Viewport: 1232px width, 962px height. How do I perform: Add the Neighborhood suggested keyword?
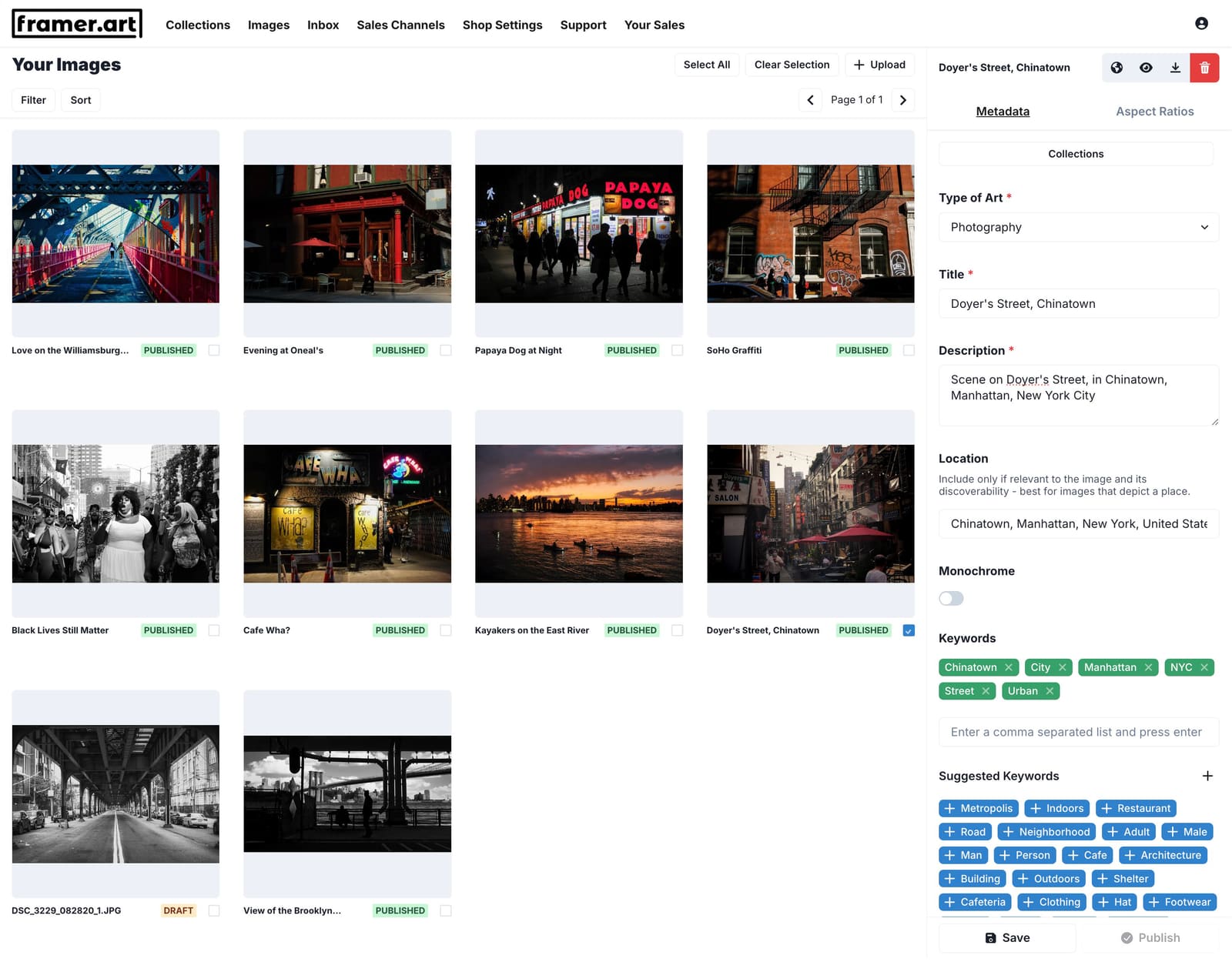coord(1046,832)
